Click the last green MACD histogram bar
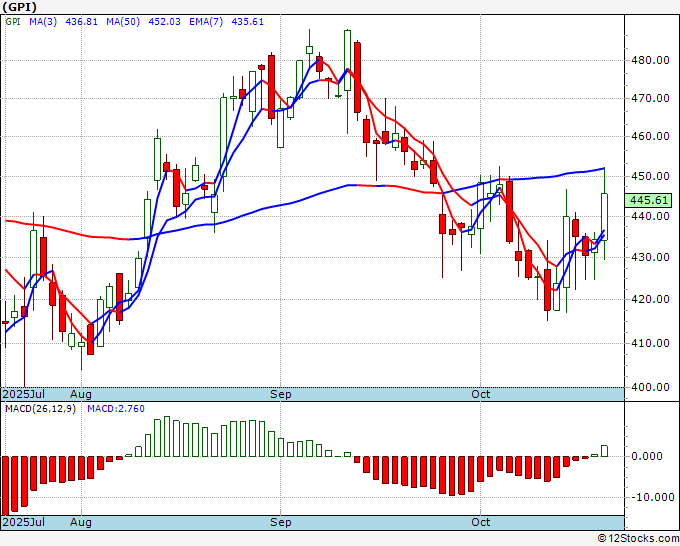This screenshot has height=546, width=680. (604, 451)
